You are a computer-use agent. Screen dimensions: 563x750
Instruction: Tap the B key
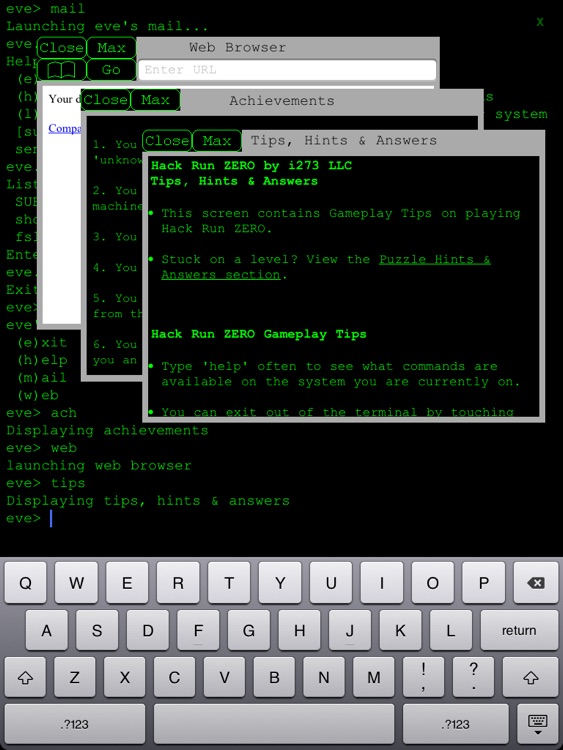tap(274, 677)
